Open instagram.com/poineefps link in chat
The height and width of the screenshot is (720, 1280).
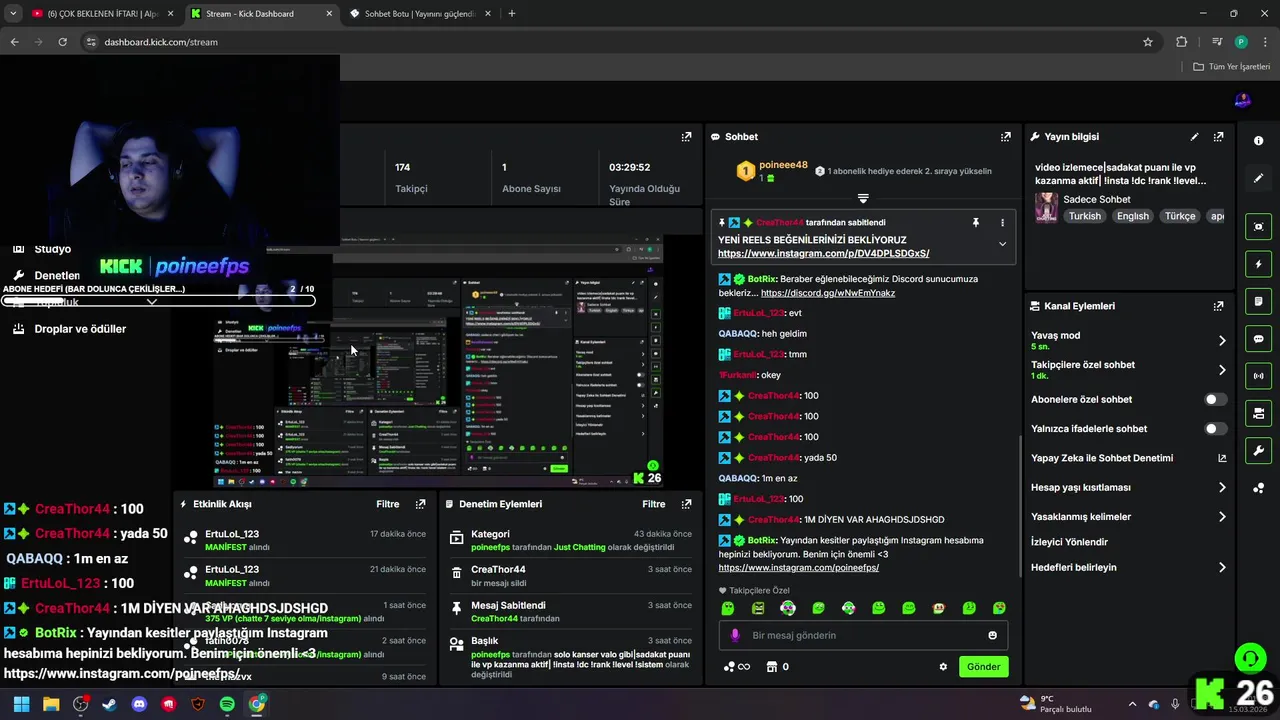point(799,568)
